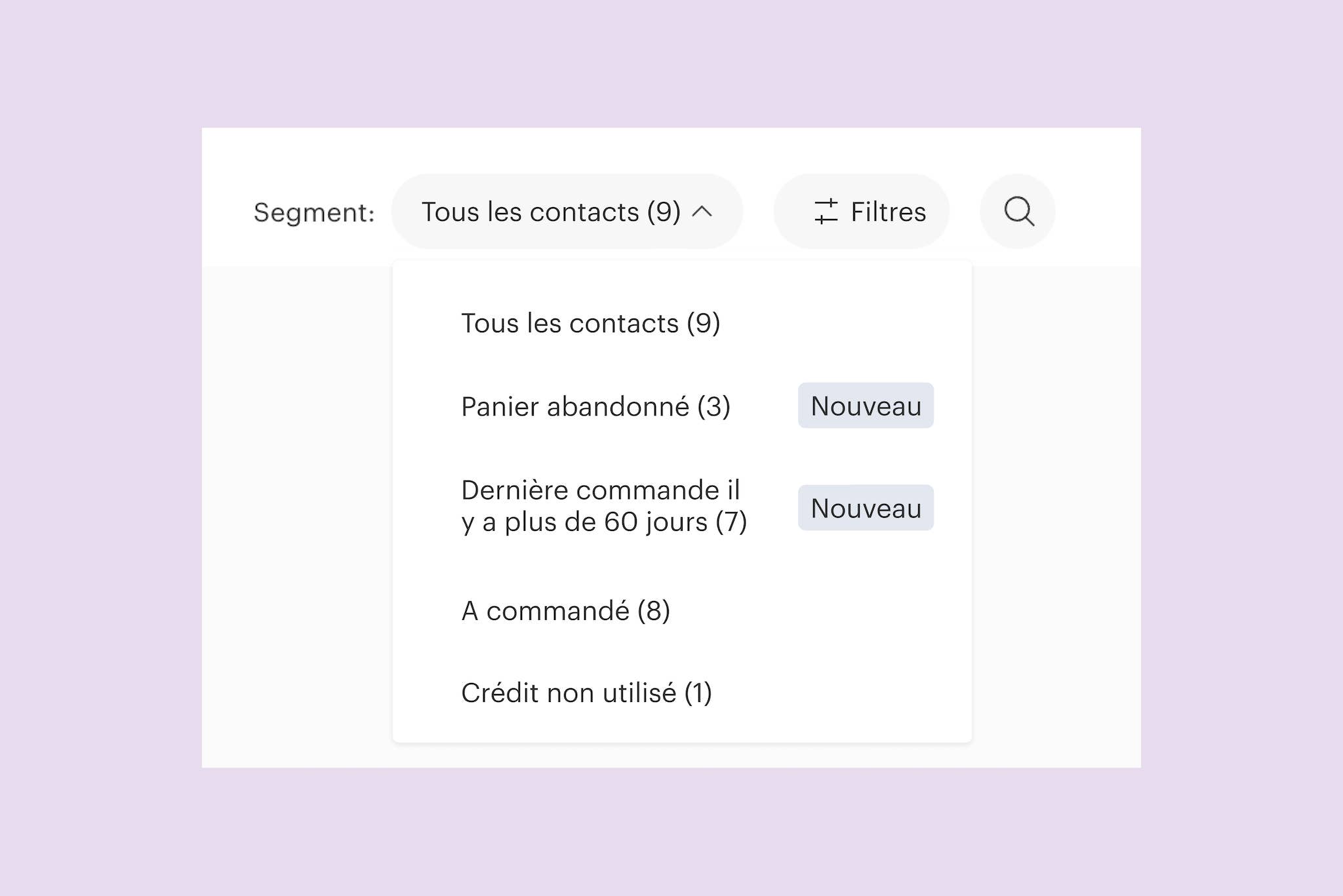This screenshot has height=896, width=1343.
Task: Click the grey area right of the dropdown list
Action: click(x=1056, y=511)
